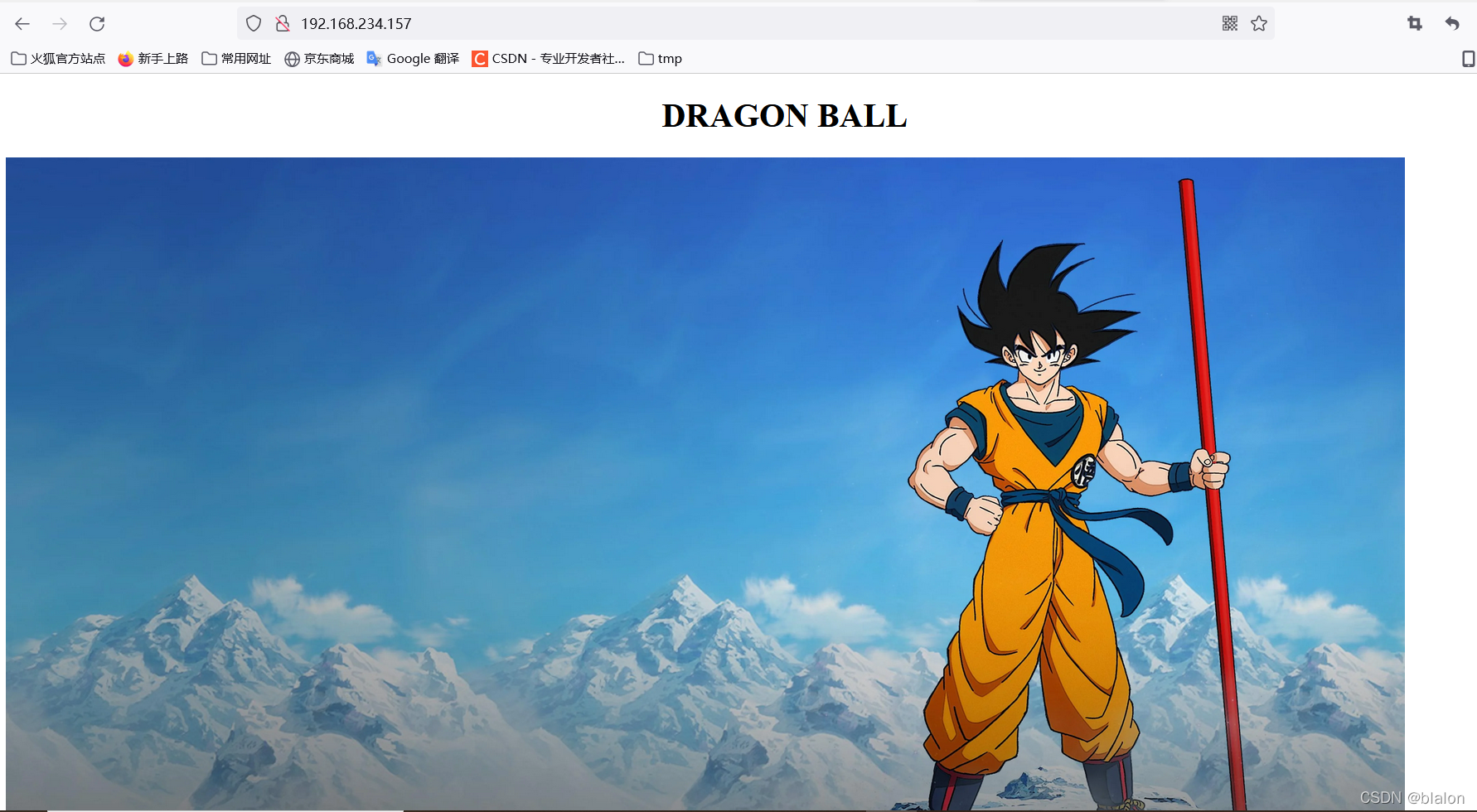Click the Goku image on the page
1477x812 pixels.
tap(705, 484)
